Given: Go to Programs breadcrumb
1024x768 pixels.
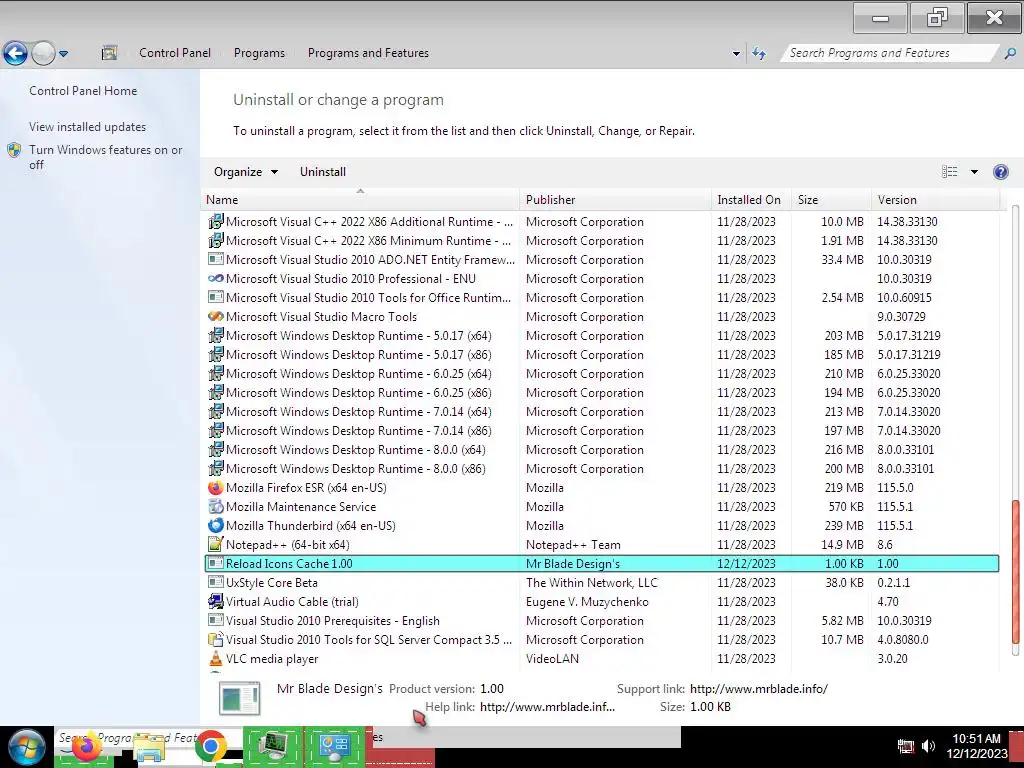Looking at the screenshot, I should click(x=259, y=53).
